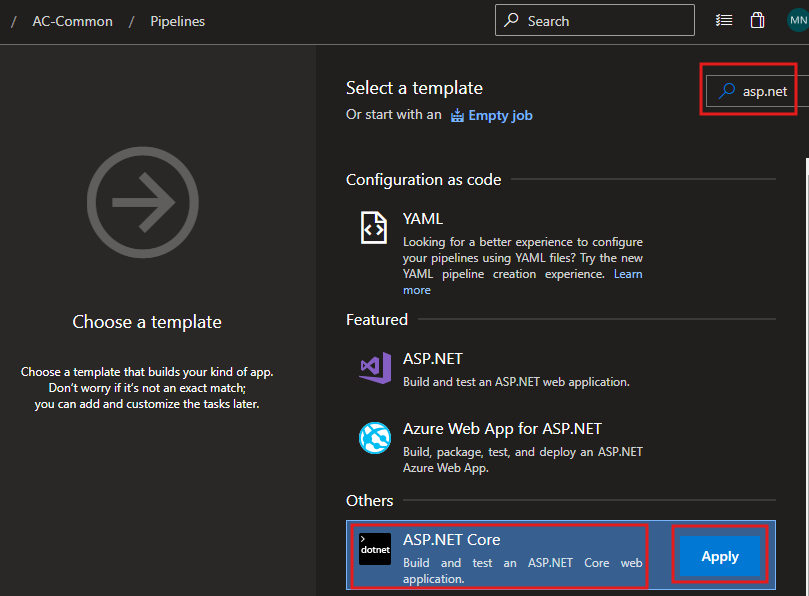
Task: Focus the top Search input field
Action: [x=594, y=20]
